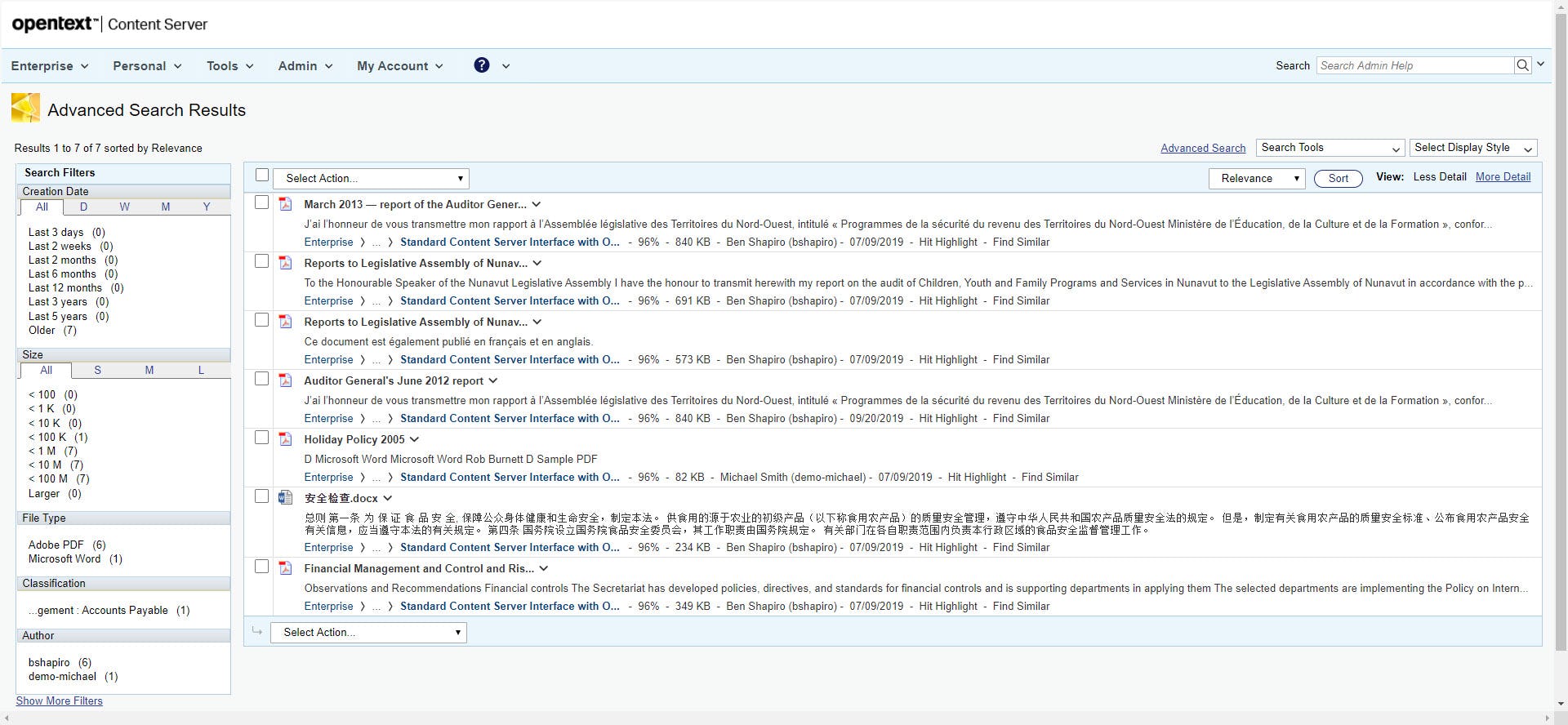Open the help question mark icon
This screenshot has width=1568, height=725.
pos(482,65)
